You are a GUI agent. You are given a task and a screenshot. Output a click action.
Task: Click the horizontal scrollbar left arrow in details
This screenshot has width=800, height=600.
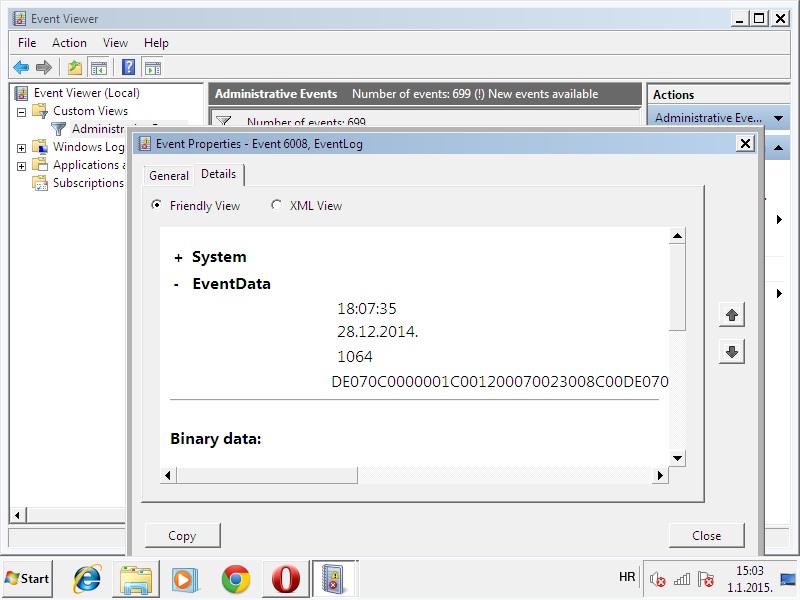point(168,476)
